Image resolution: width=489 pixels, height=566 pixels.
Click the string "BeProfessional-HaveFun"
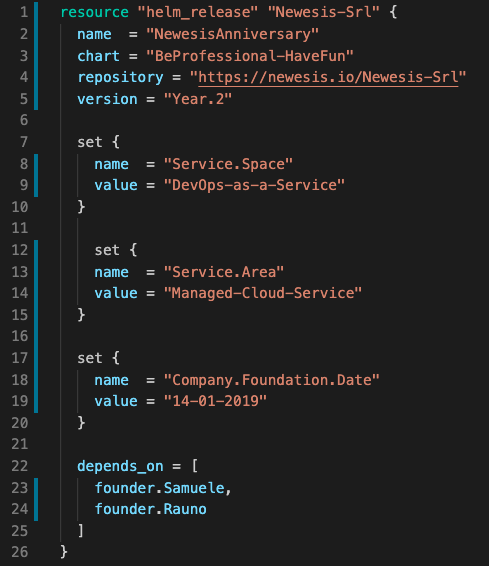click(x=250, y=56)
